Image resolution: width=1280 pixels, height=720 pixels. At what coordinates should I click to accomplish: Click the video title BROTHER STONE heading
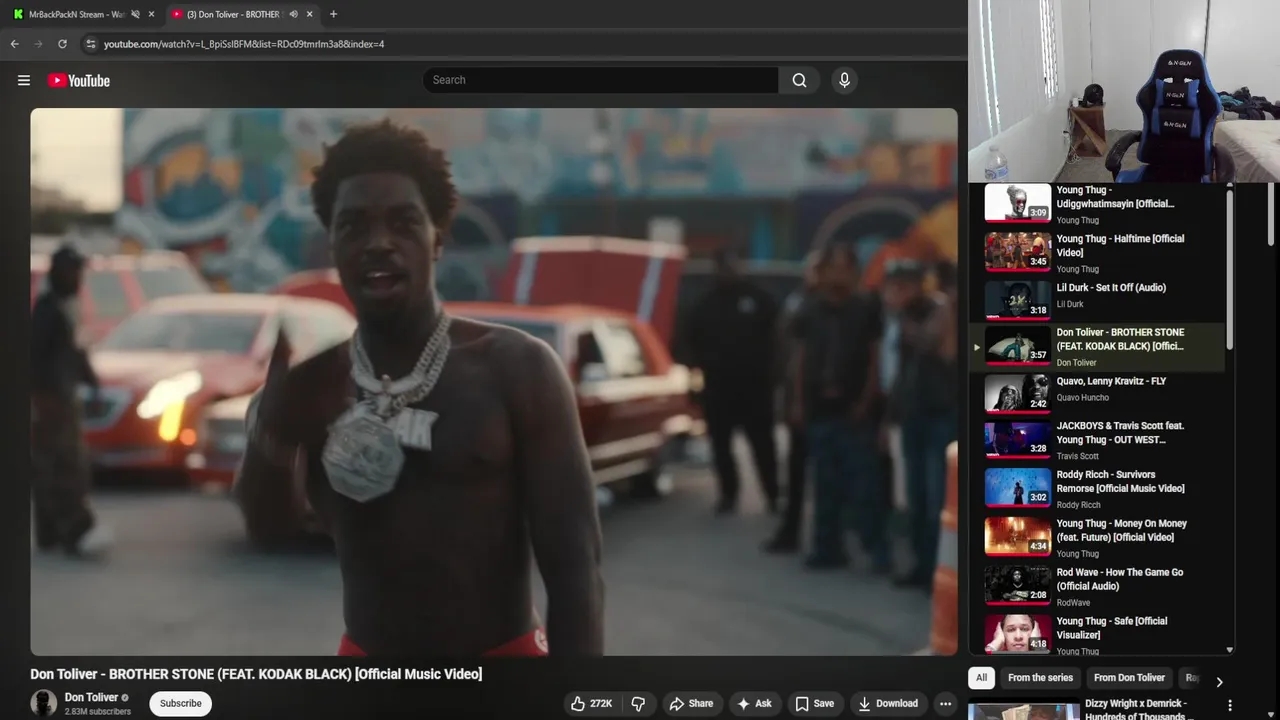tap(256, 674)
